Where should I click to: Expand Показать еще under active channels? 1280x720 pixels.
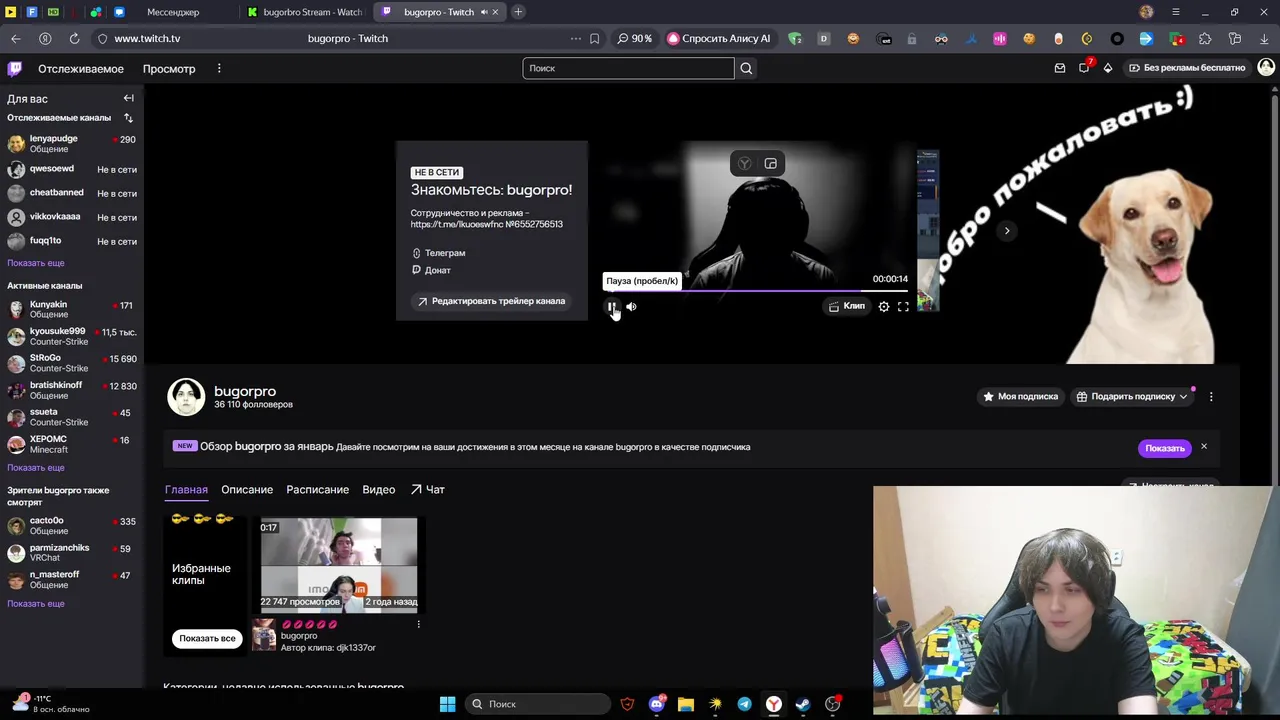pos(36,468)
